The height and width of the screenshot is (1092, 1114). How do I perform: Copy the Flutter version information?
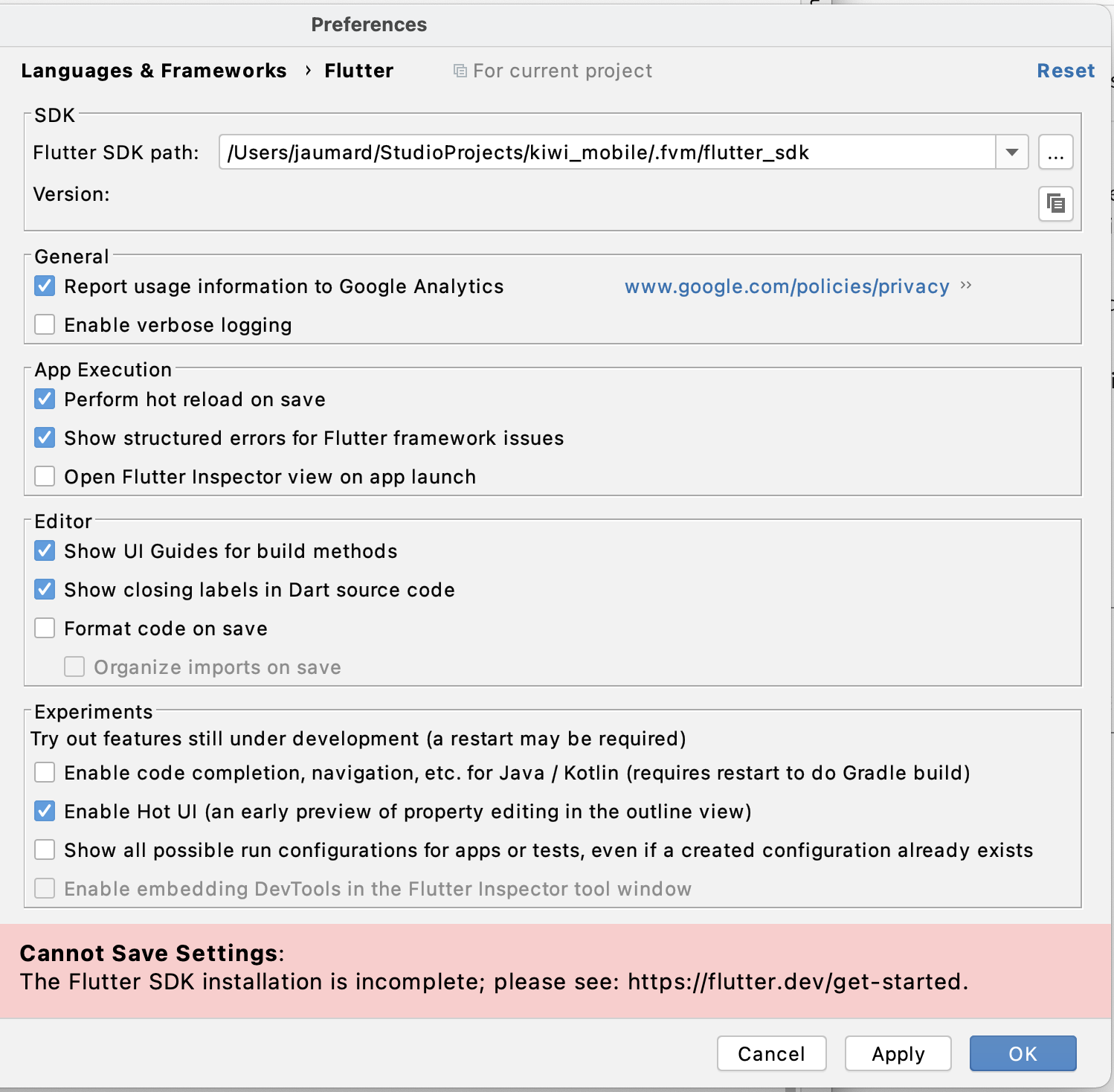1056,203
